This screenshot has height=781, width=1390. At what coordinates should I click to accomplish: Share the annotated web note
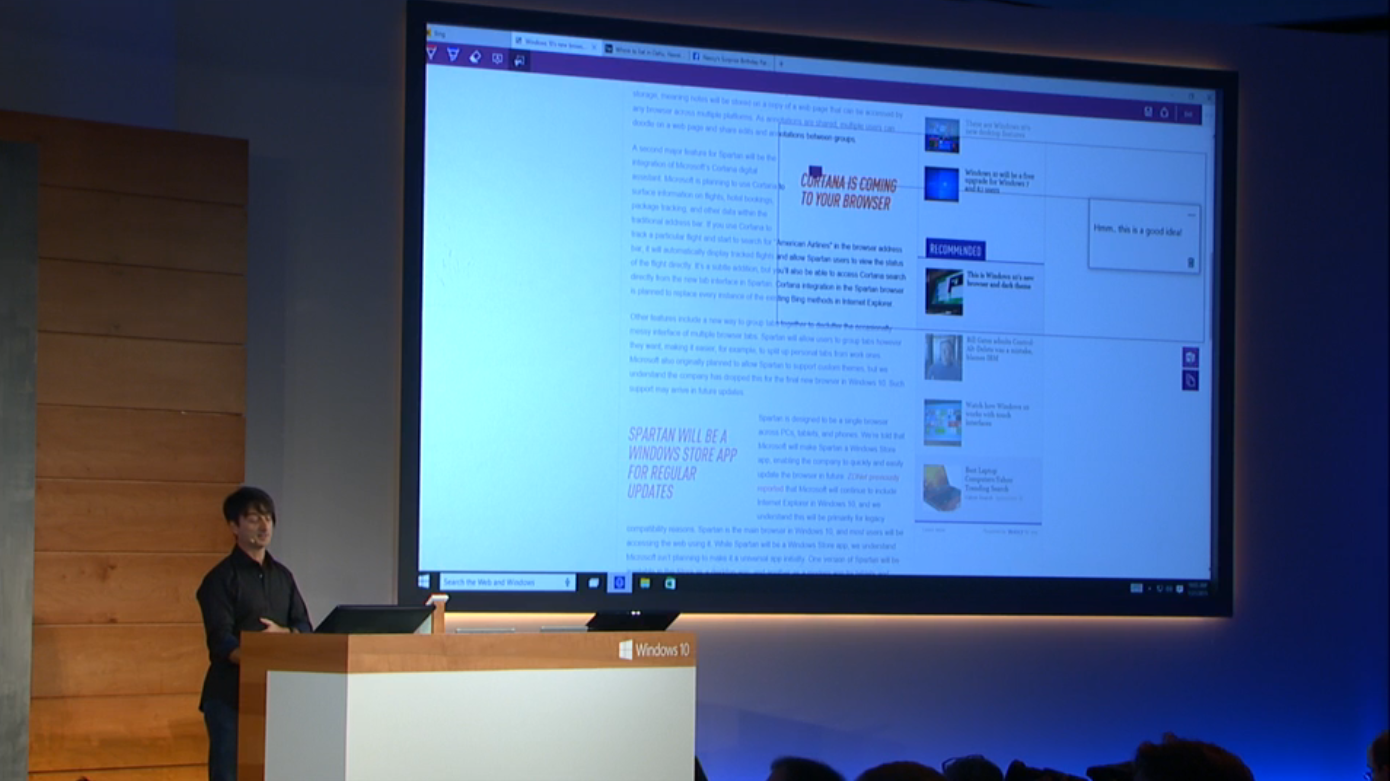pos(1164,113)
